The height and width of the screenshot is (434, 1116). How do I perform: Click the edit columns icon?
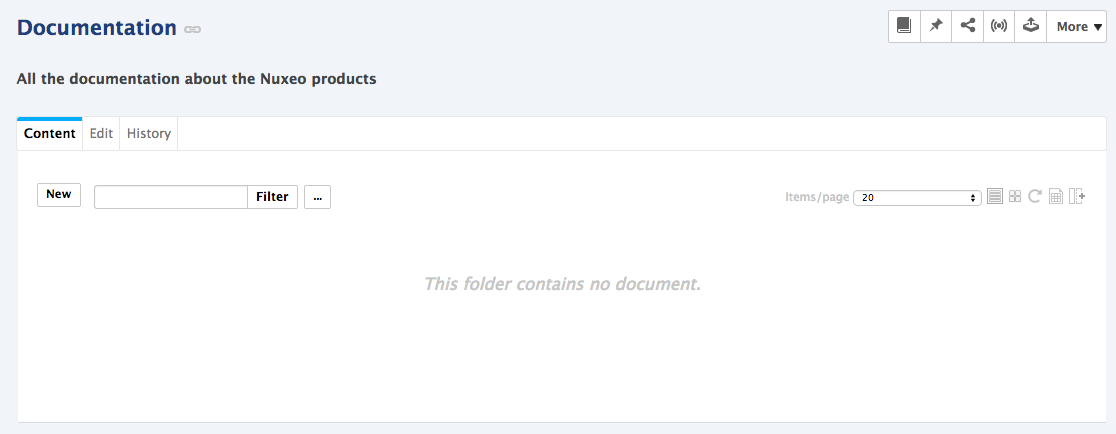pyautogui.click(x=1076, y=196)
